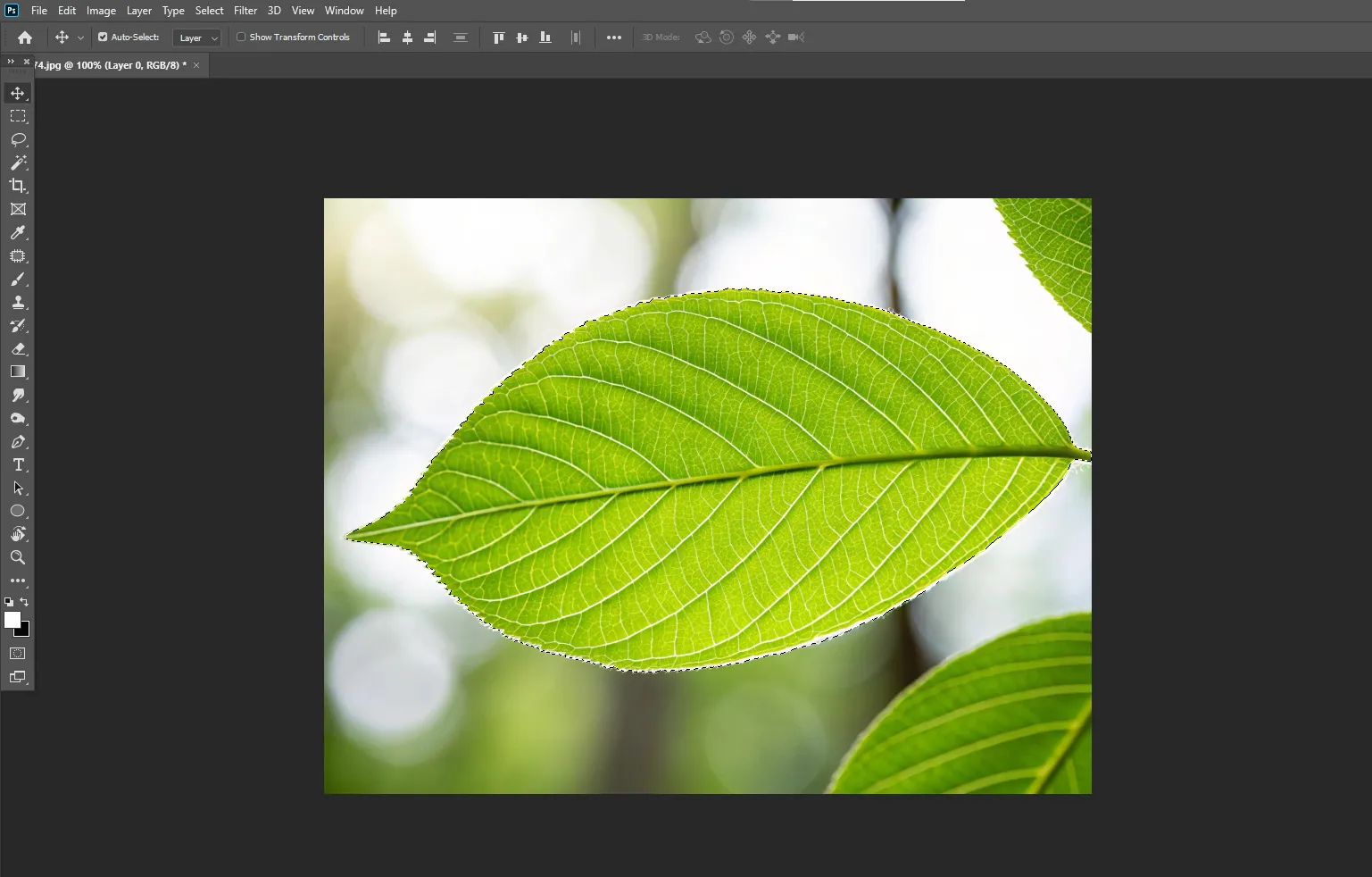Select the Brush tool
The width and height of the screenshot is (1372, 877).
(18, 280)
